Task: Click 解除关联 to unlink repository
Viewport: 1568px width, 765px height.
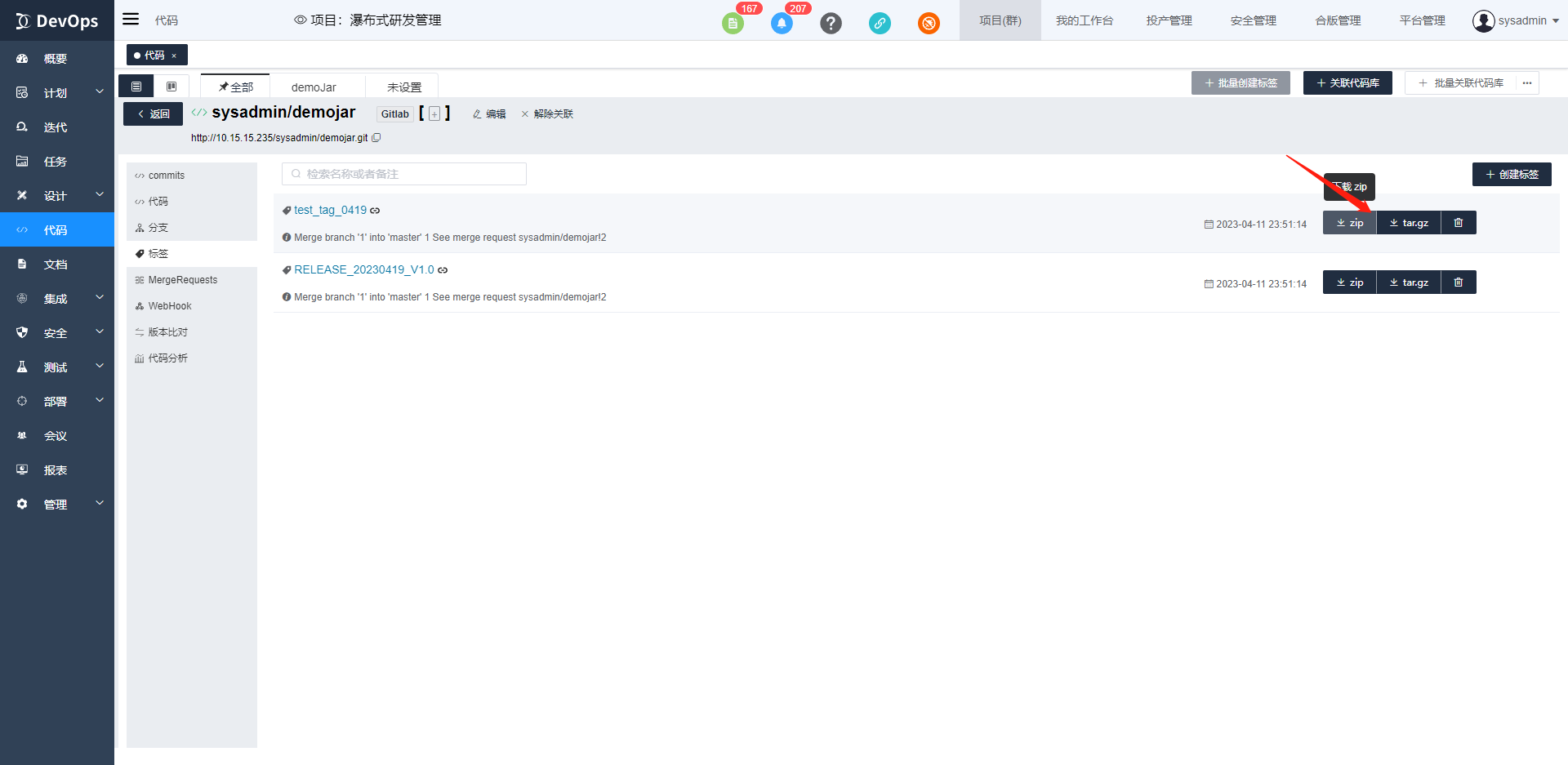Action: (x=547, y=114)
